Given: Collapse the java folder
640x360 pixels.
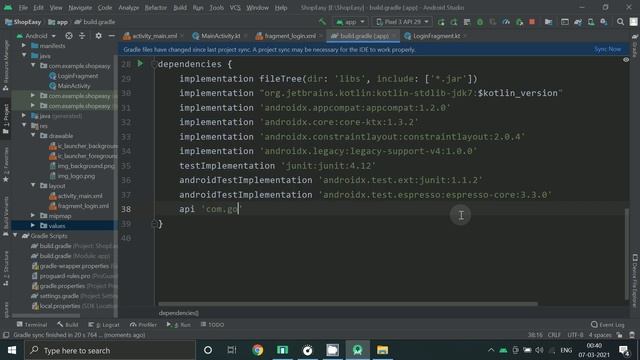Looking at the screenshot, I should [24, 56].
